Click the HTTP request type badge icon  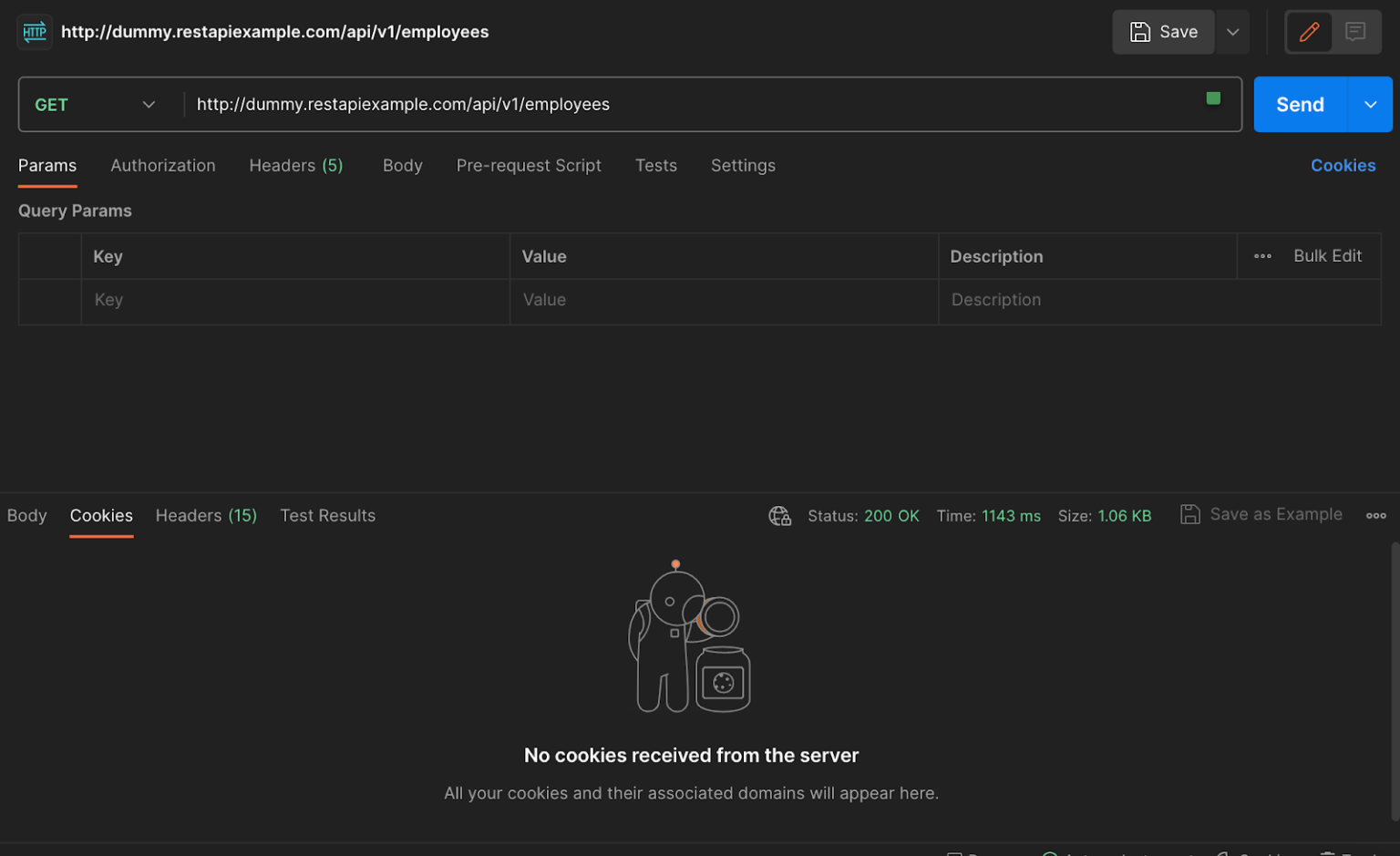pyautogui.click(x=34, y=31)
